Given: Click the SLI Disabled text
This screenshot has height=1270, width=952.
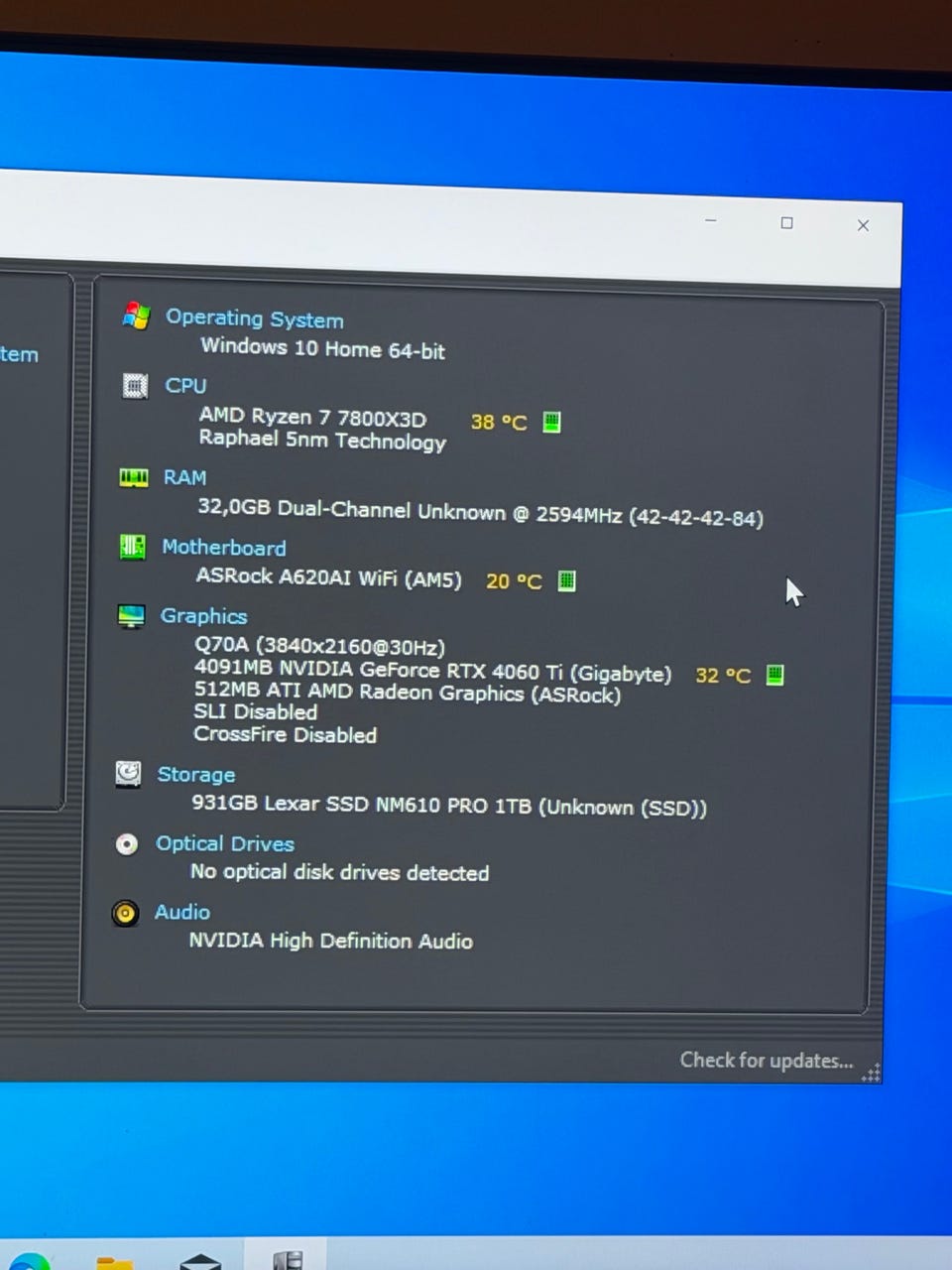Looking at the screenshot, I should [255, 711].
